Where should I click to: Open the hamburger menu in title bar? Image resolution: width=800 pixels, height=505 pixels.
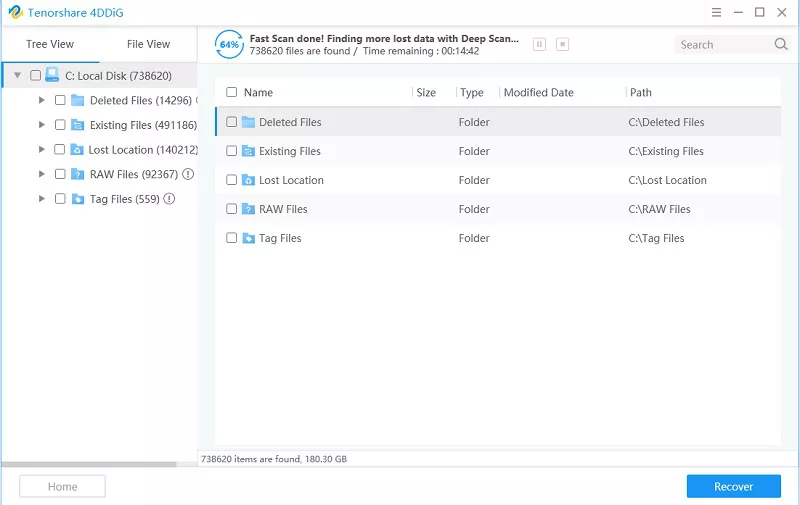click(716, 12)
